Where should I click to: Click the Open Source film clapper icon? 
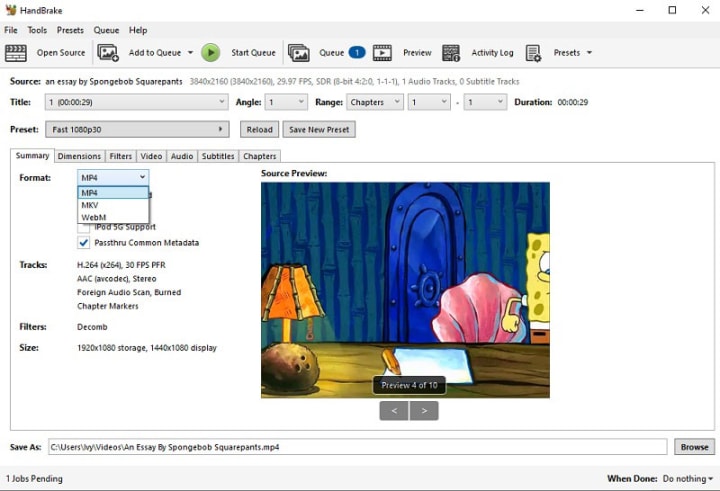[16, 53]
